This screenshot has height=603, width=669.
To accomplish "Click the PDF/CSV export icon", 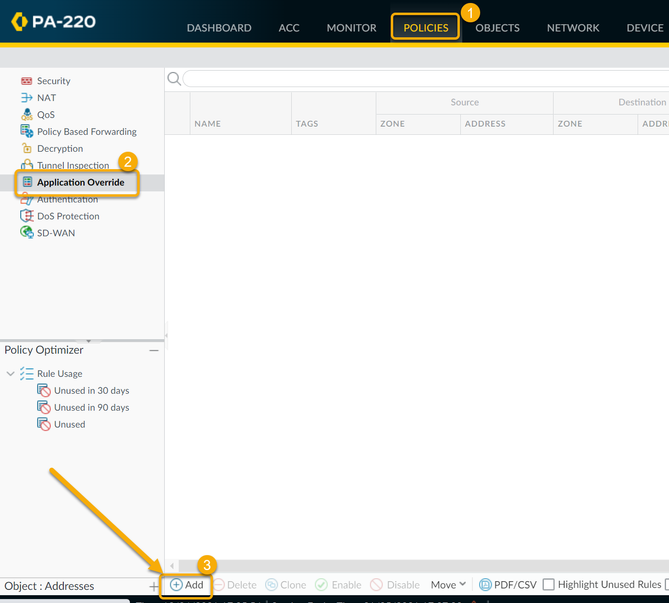I will coord(485,585).
